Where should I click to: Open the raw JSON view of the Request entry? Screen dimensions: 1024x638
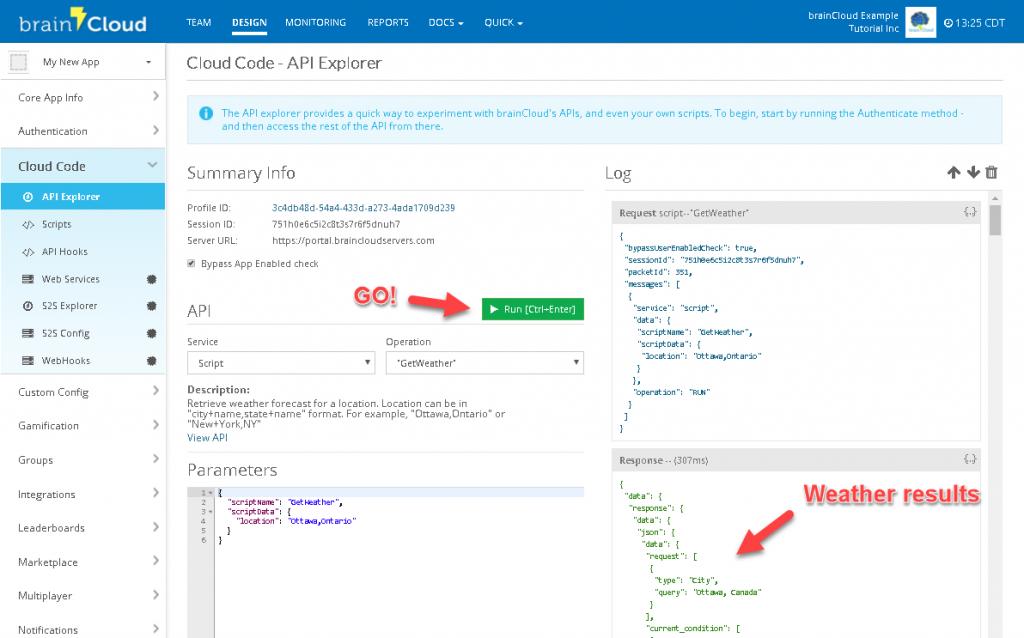969,212
